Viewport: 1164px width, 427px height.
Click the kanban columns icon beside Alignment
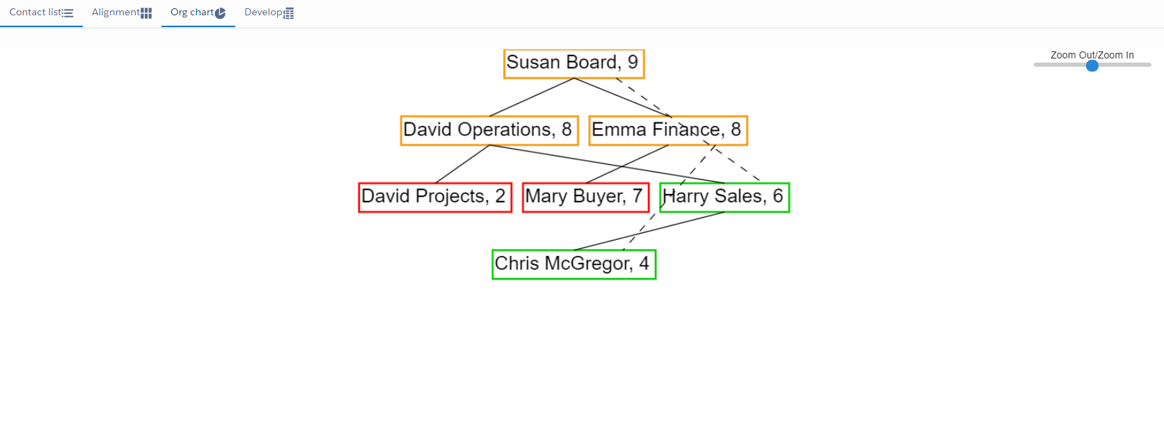[x=146, y=13]
